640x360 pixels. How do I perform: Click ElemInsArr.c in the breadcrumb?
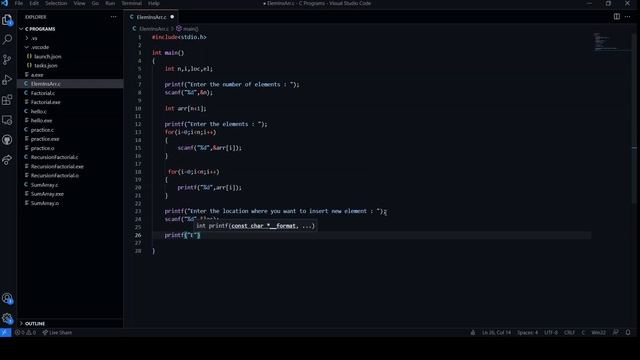[x=153, y=29]
